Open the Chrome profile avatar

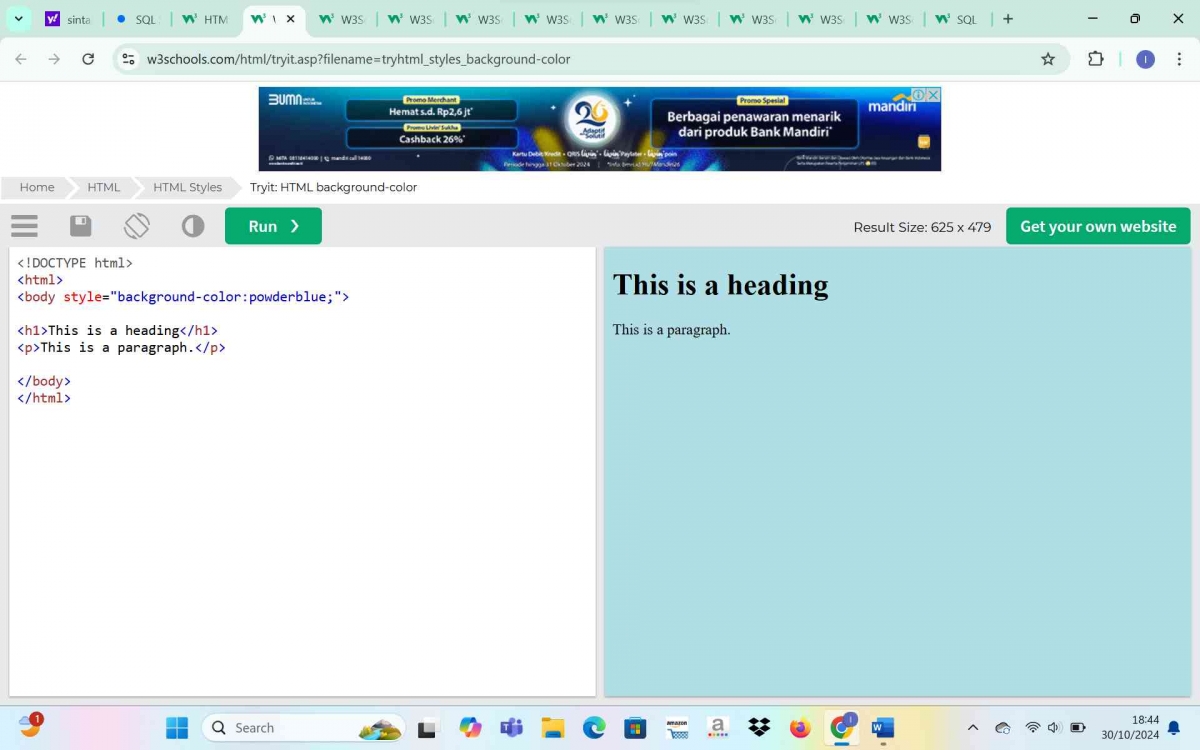[x=1146, y=59]
